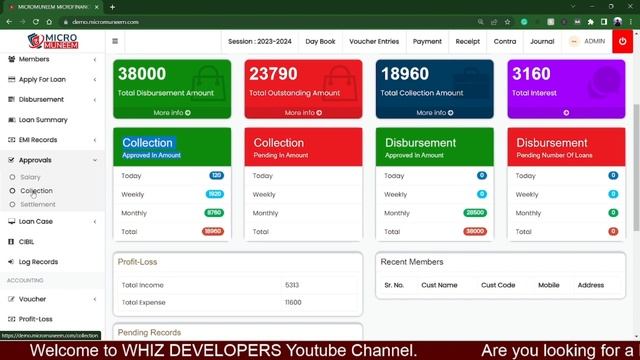The width and height of the screenshot is (640, 360).
Task: Click Session : 2023-2024 label
Action: 260,41
